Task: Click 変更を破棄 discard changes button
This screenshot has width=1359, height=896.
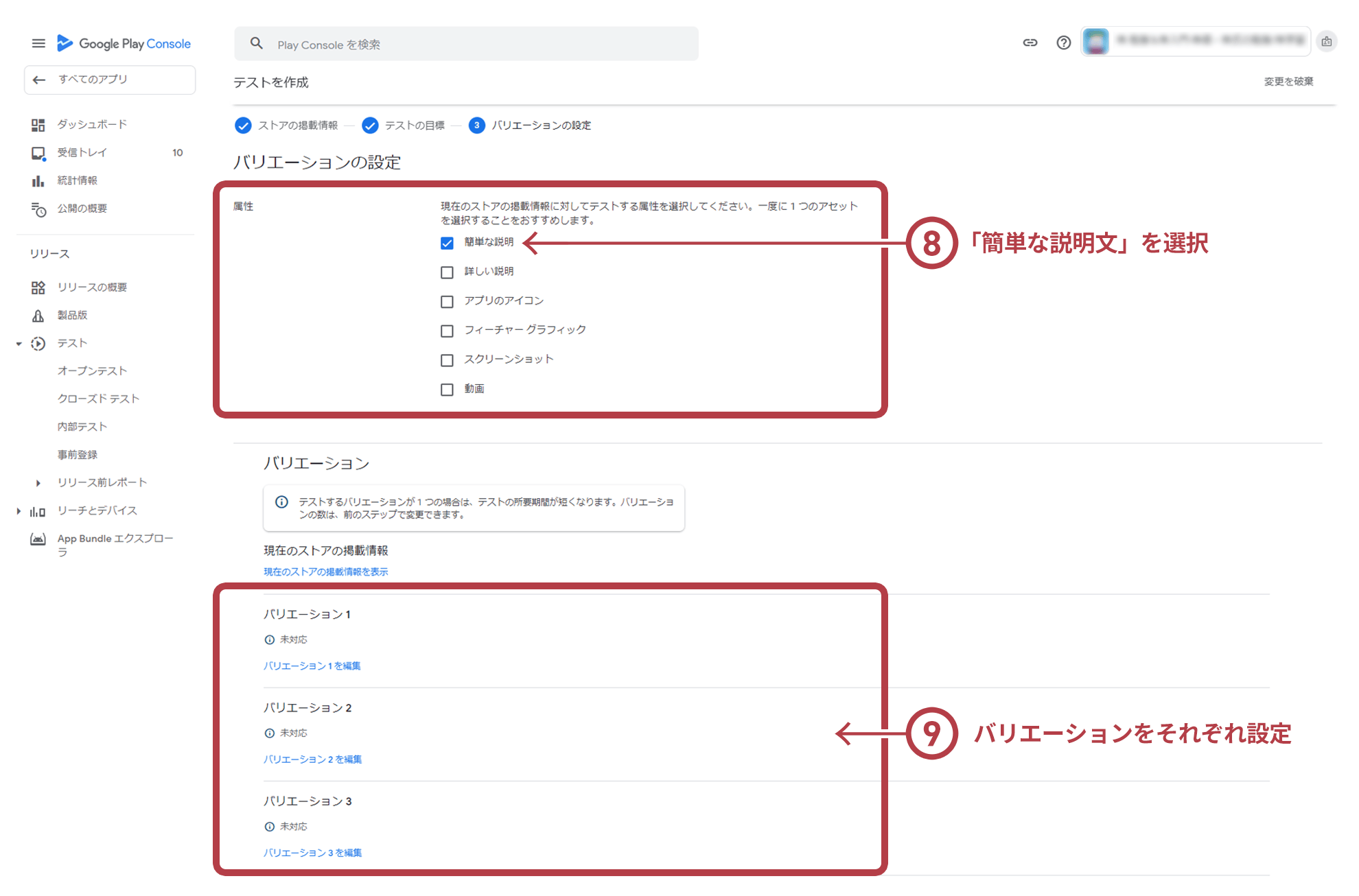Action: tap(1288, 82)
